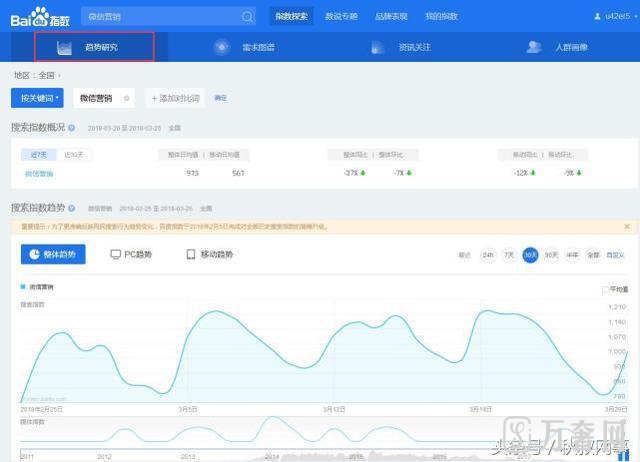Click the 确定 confirm link
The image size is (640, 462).
(x=220, y=98)
